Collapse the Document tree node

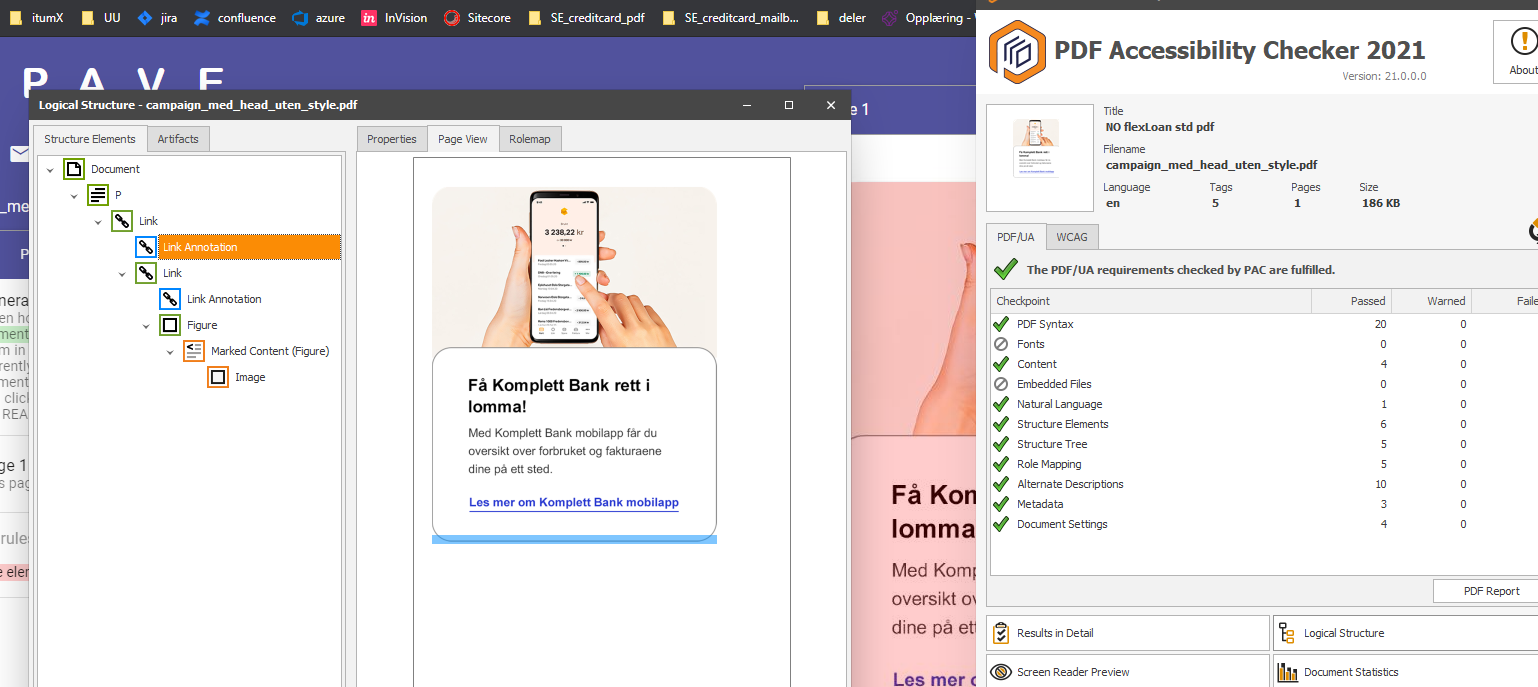click(51, 170)
